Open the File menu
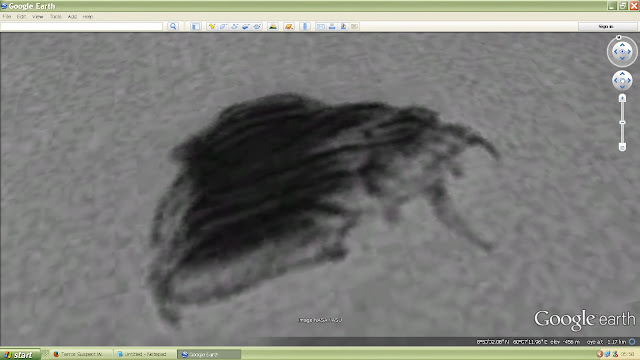The width and height of the screenshot is (640, 360). (7, 17)
